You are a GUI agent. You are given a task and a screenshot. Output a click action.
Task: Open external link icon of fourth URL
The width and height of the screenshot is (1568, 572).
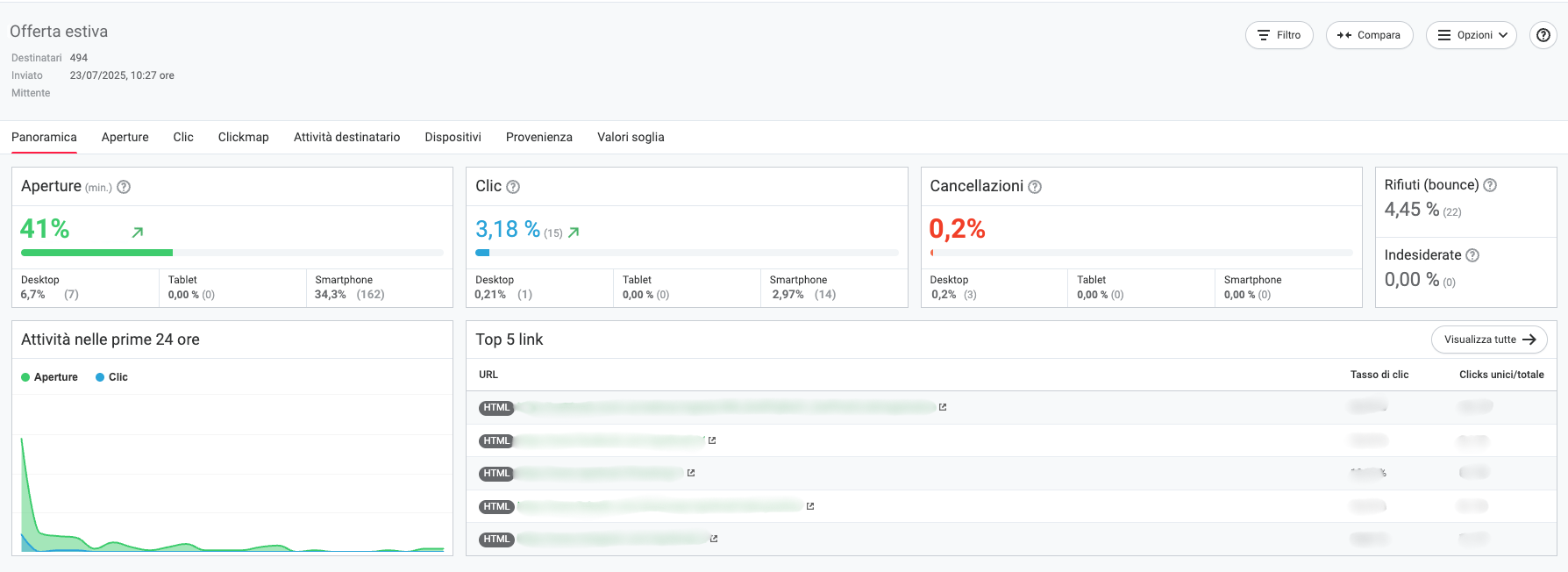(x=810, y=506)
